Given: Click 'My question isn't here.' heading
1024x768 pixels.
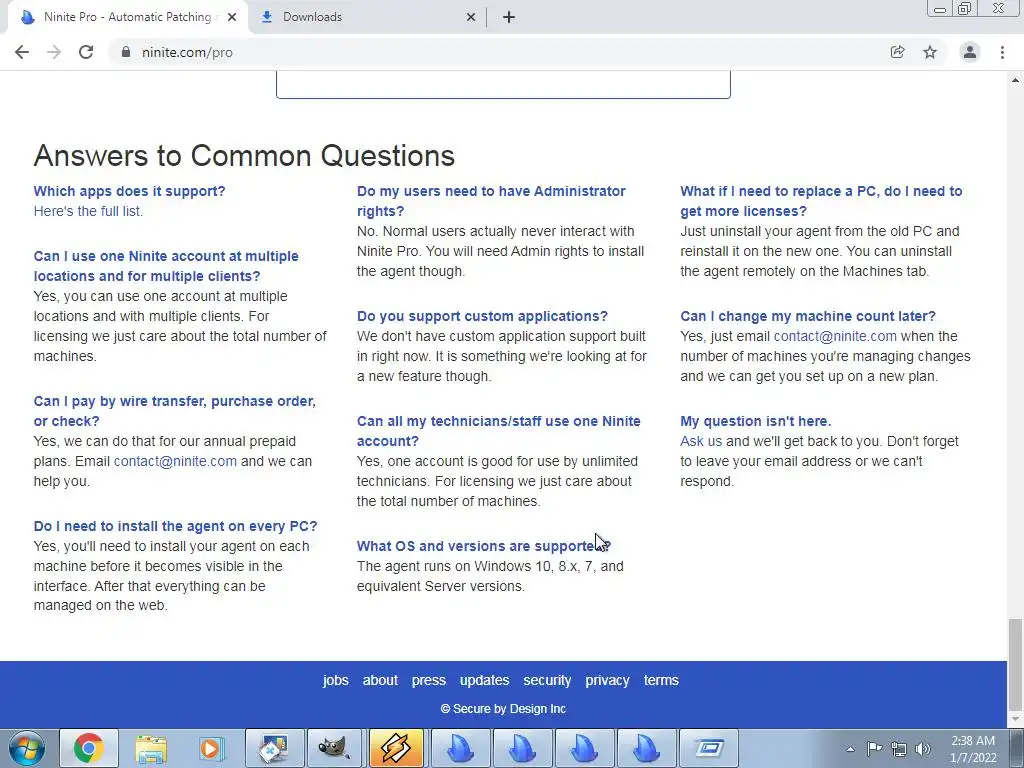Looking at the screenshot, I should click(x=756, y=421).
